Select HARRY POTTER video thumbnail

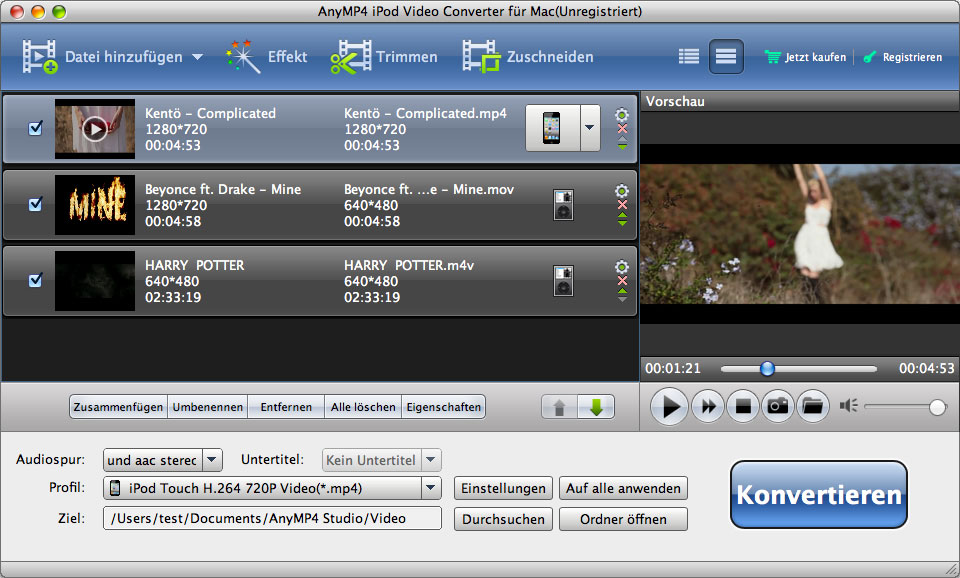tap(95, 280)
